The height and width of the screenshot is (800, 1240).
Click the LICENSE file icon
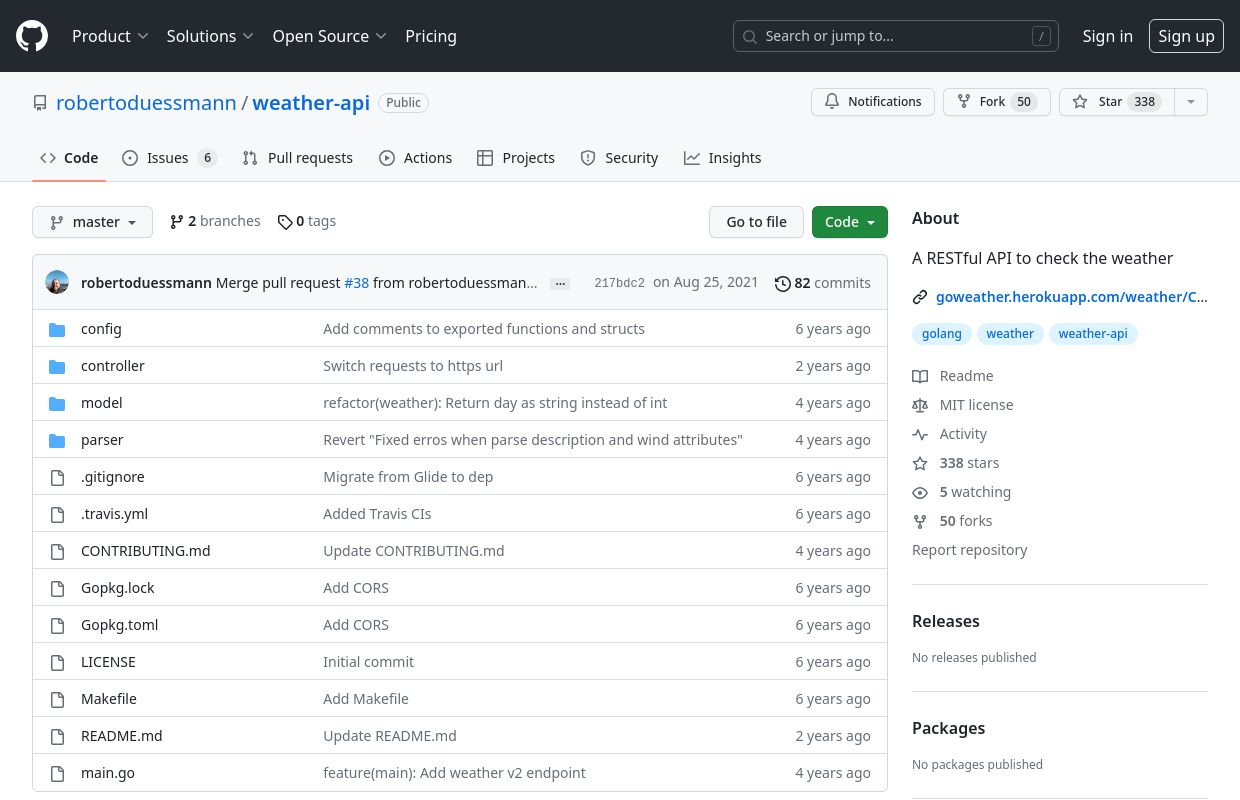[x=58, y=662]
